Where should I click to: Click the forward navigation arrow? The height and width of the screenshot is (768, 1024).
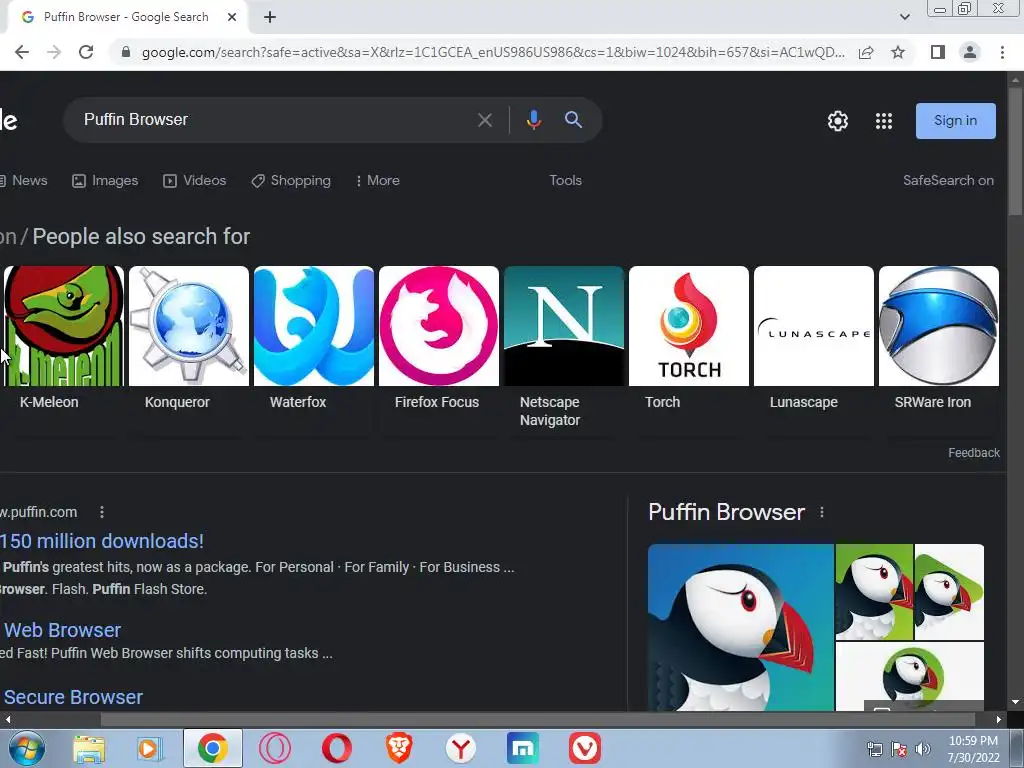pyautogui.click(x=54, y=52)
